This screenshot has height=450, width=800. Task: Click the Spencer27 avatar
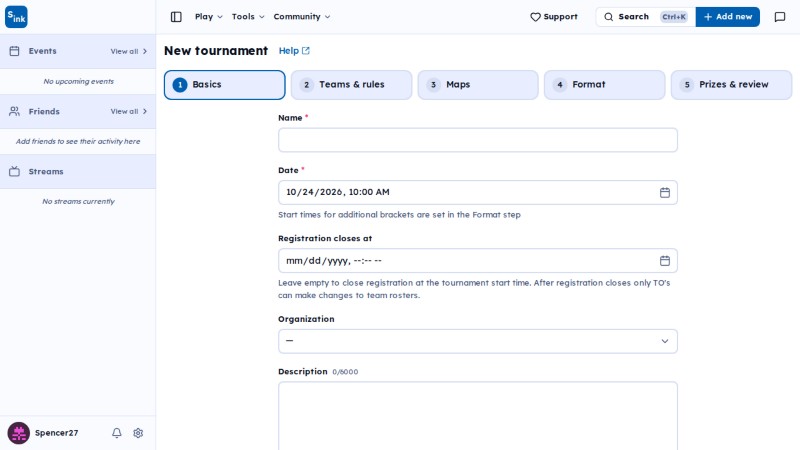tap(19, 433)
